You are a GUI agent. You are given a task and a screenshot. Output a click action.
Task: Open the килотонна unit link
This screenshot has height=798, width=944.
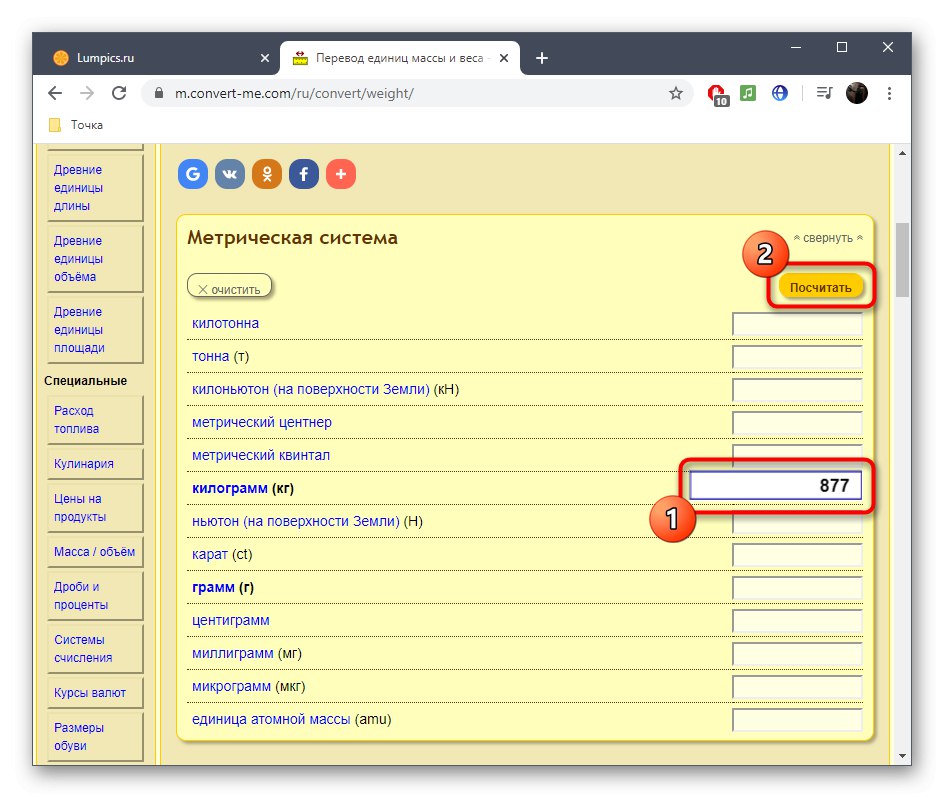(225, 324)
